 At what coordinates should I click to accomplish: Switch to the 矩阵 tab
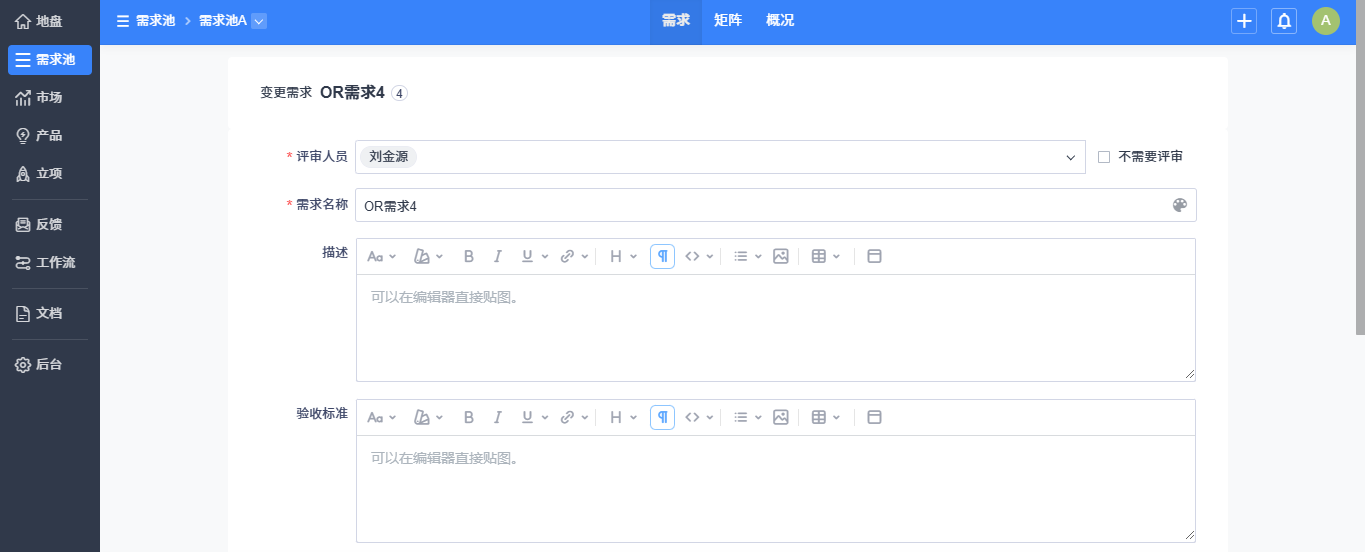pyautogui.click(x=728, y=22)
